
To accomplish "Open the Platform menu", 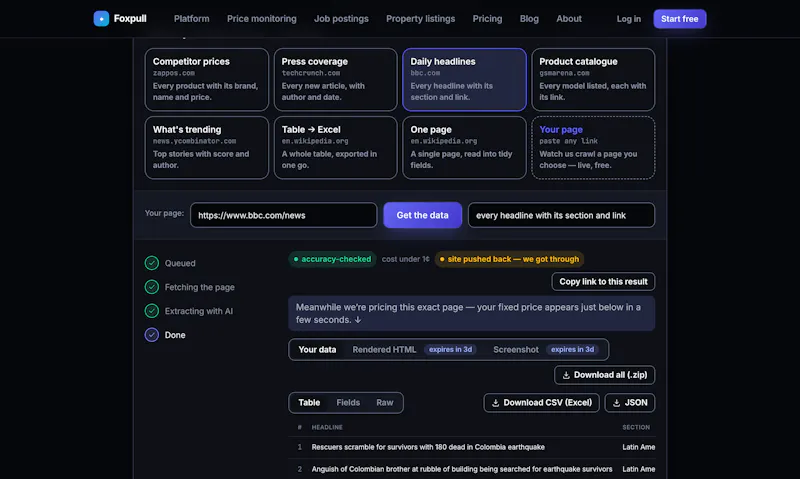I will pyautogui.click(x=191, y=19).
